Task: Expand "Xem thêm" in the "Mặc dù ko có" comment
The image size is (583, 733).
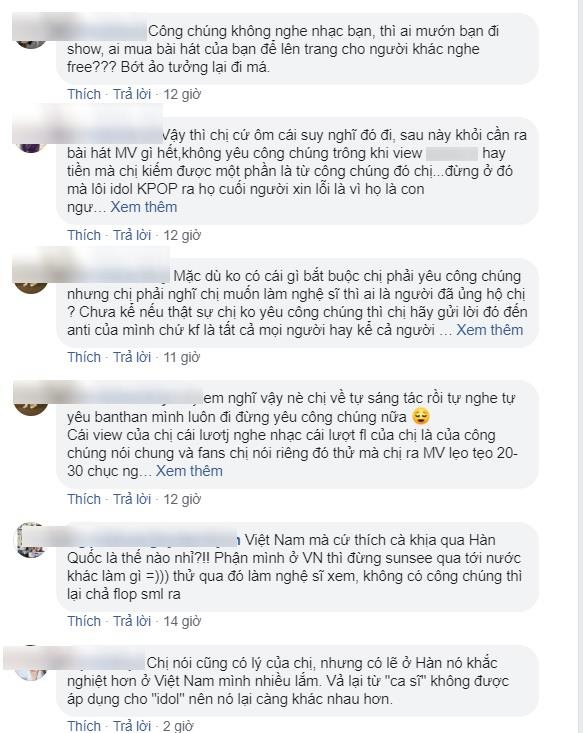Action: tap(489, 330)
